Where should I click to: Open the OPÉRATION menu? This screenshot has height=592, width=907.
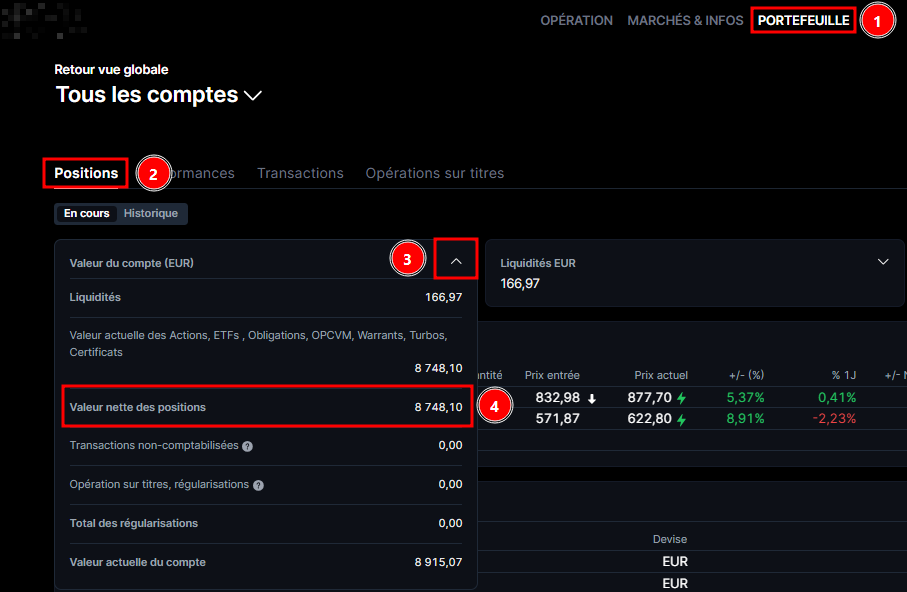pyautogui.click(x=576, y=20)
